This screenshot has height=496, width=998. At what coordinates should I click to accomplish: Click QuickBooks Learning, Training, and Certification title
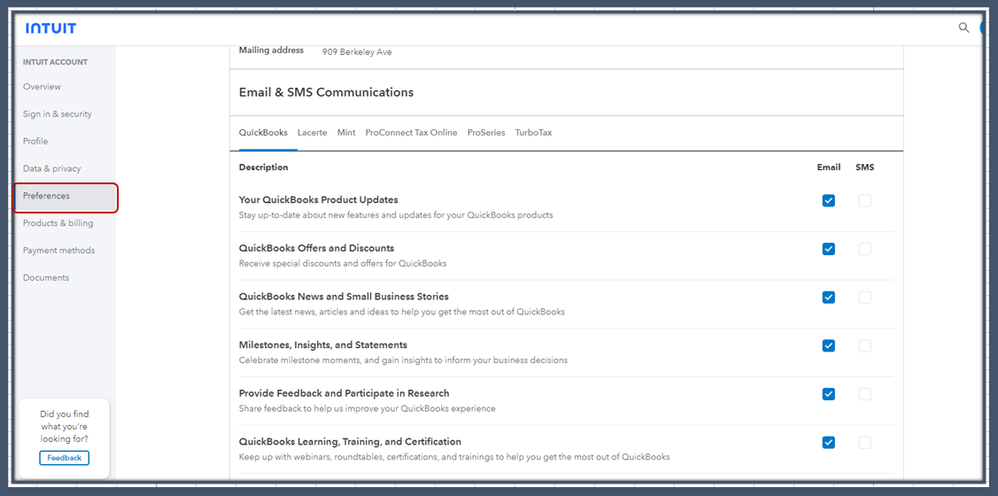point(350,442)
